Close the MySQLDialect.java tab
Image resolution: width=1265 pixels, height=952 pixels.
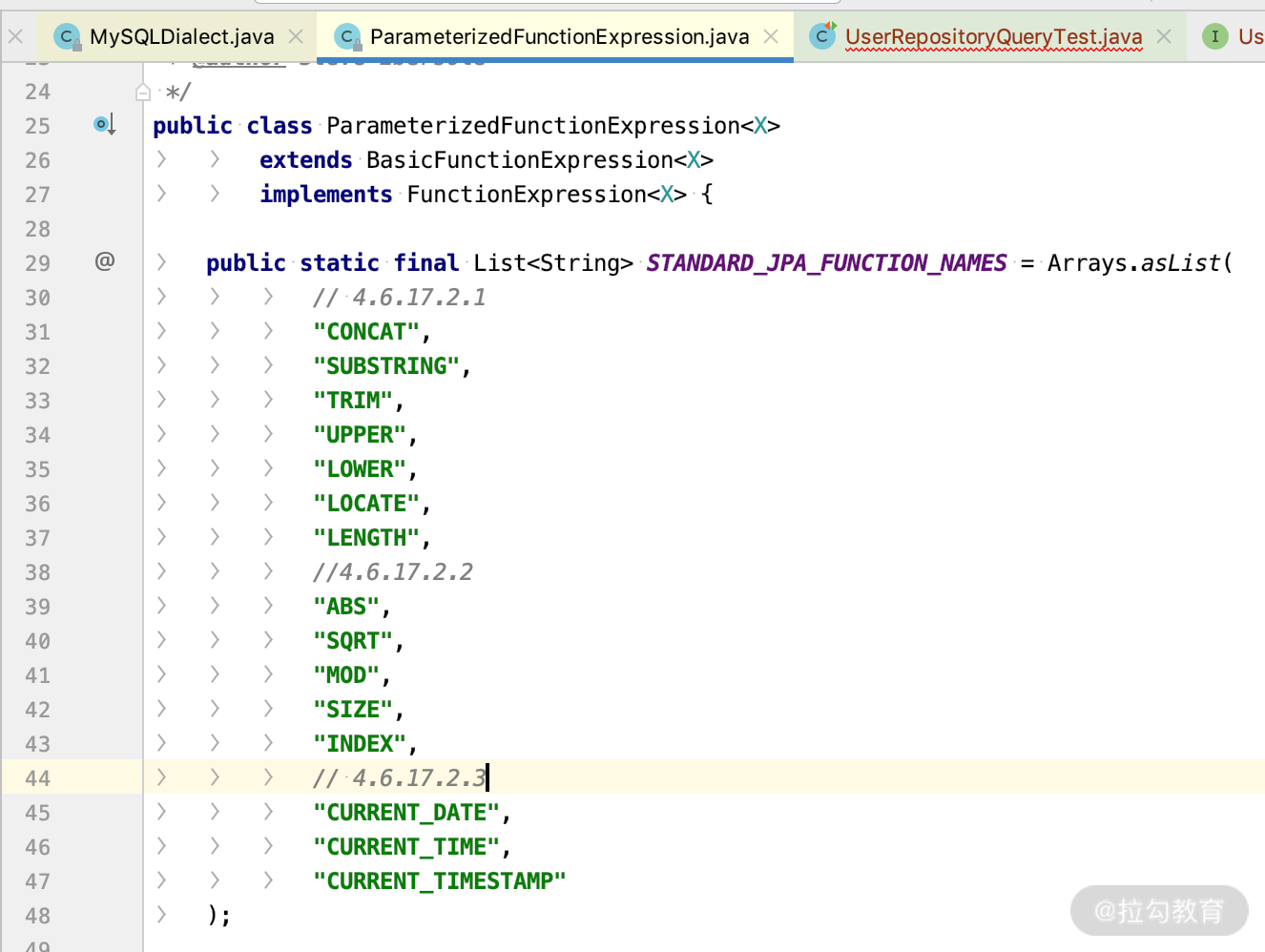point(296,37)
